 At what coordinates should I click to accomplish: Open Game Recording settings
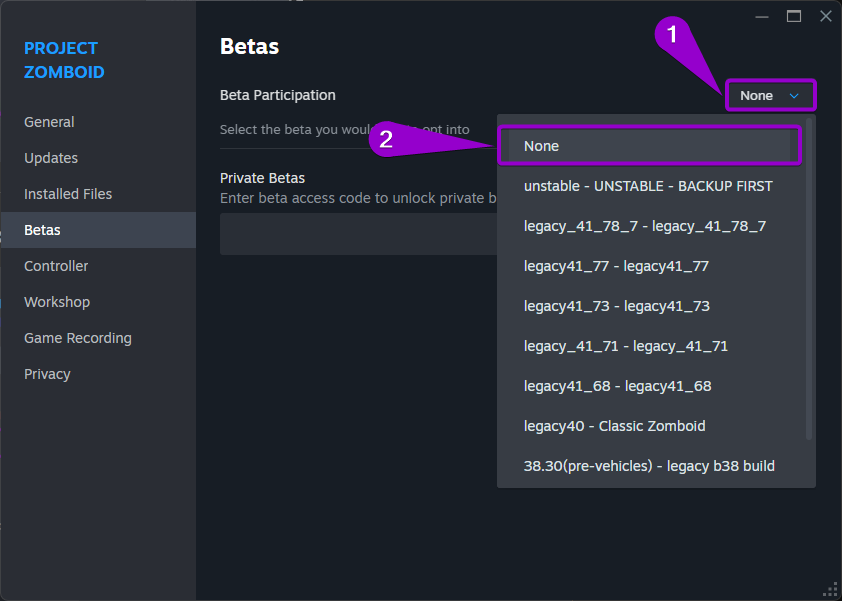98,338
